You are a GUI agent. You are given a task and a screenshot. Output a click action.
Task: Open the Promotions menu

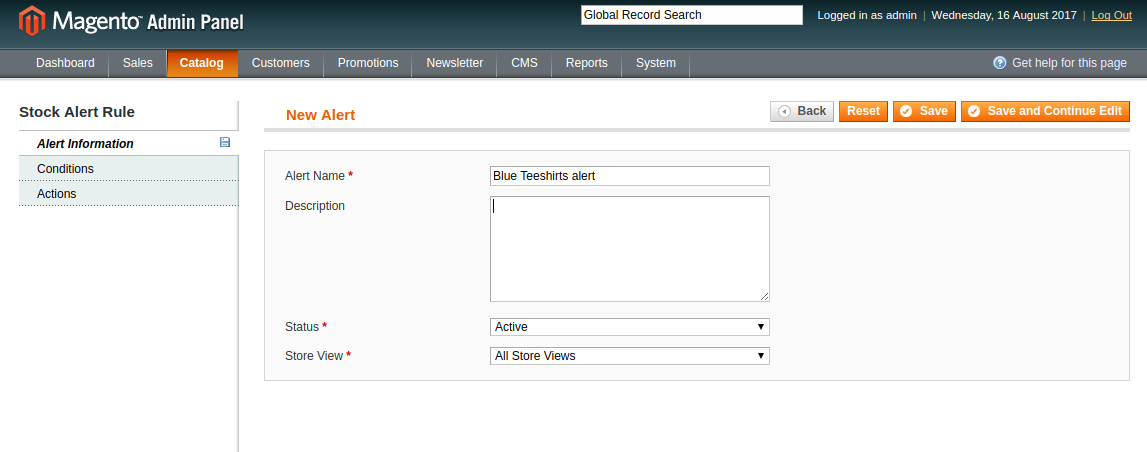(368, 63)
